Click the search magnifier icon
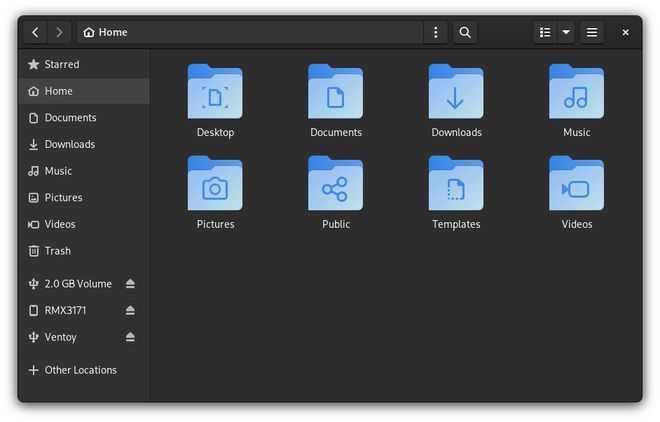The width and height of the screenshot is (660, 422). [465, 32]
